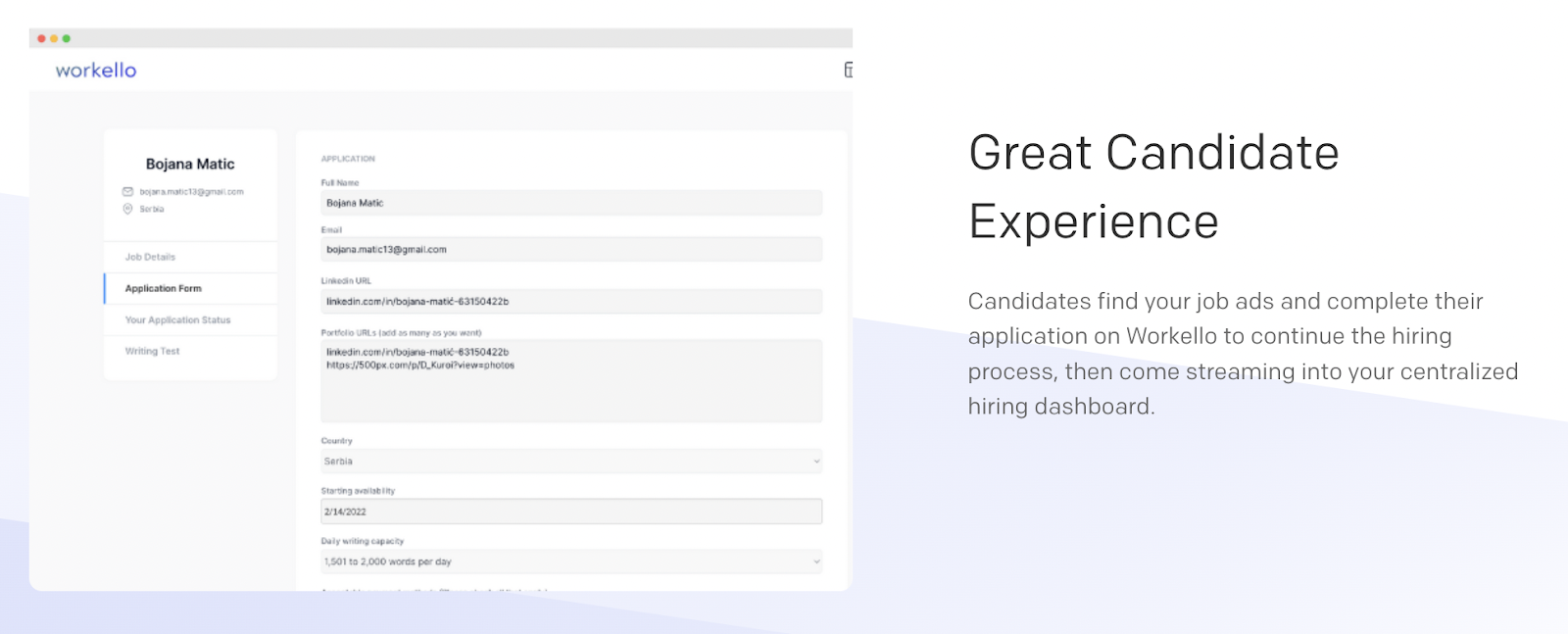The width and height of the screenshot is (1568, 634).
Task: Open the Daily writing capacity dropdown
Action: click(571, 561)
